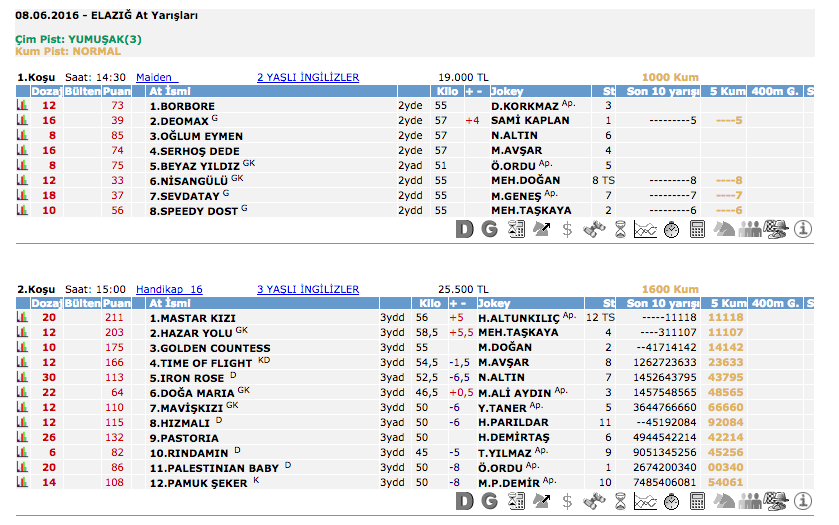Click the D icon under race 1
839x525 pixels.
coord(464,230)
